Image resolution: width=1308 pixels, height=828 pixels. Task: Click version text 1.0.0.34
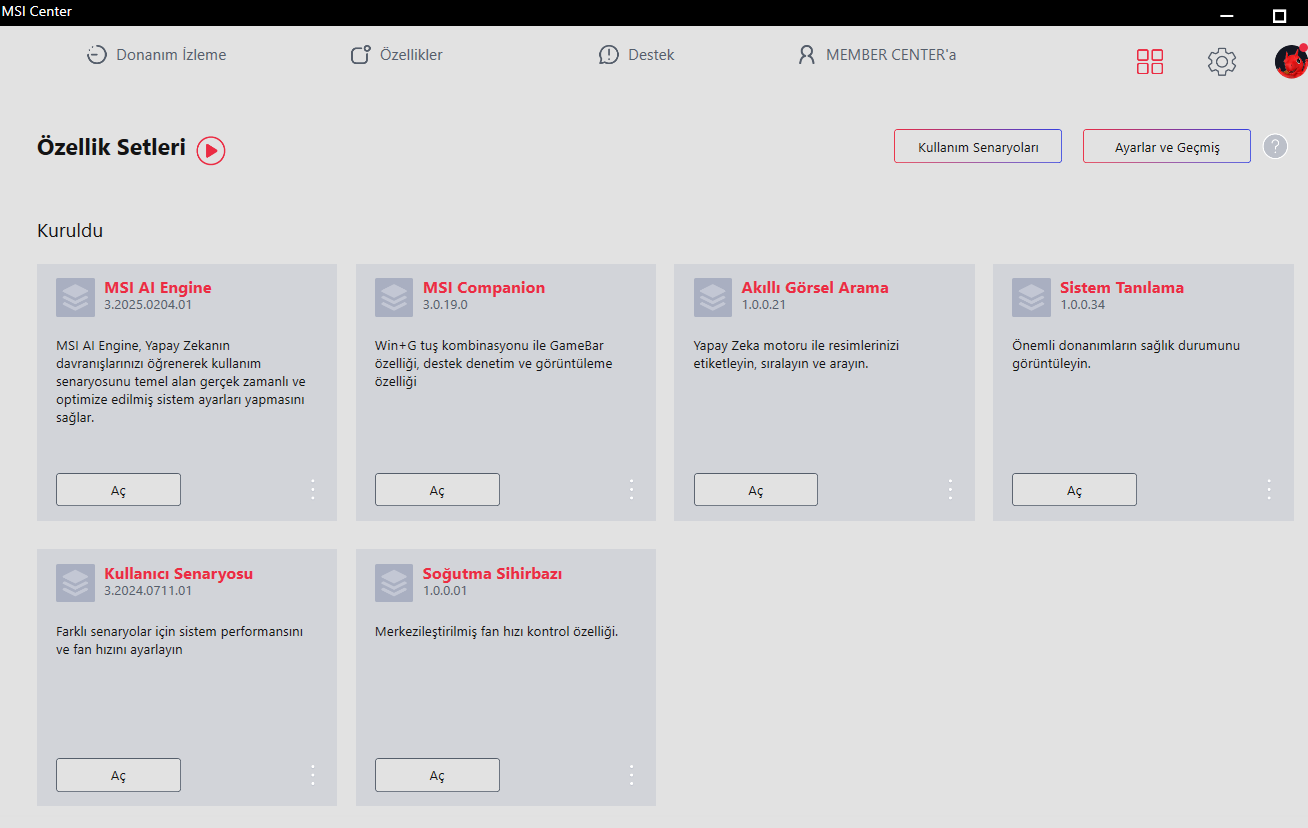coord(1083,305)
